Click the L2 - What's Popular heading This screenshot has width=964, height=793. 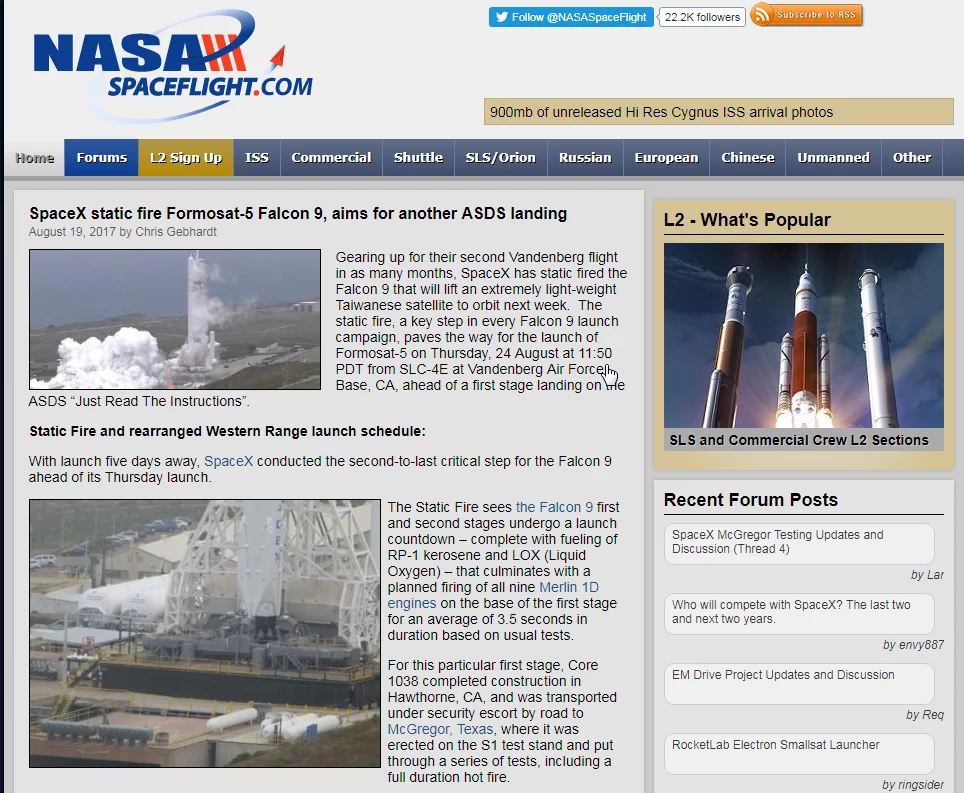(747, 220)
